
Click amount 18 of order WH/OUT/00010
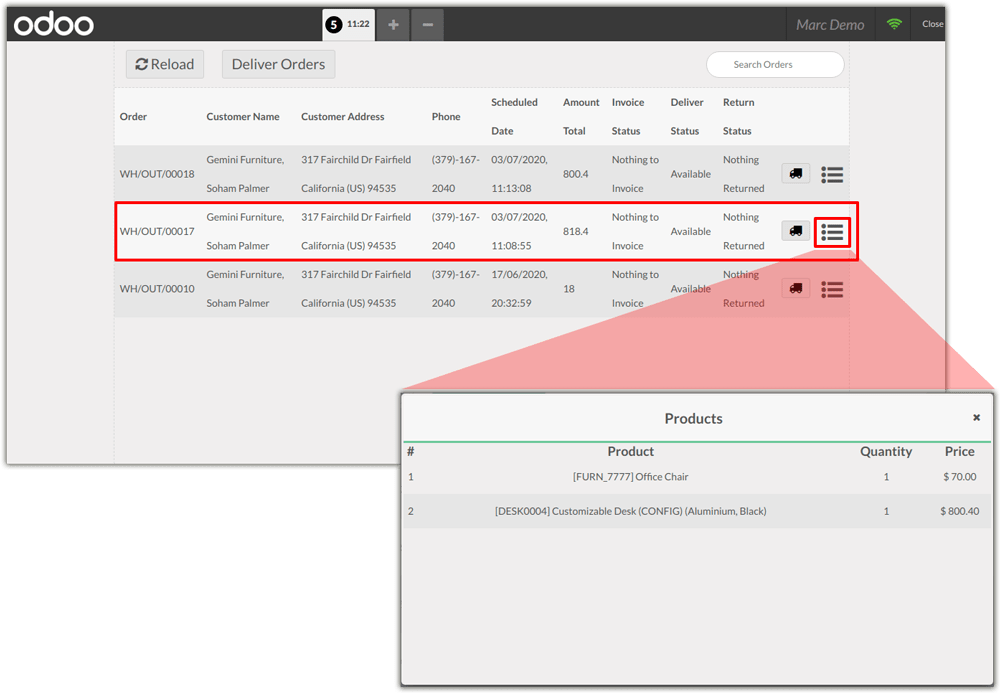click(x=569, y=289)
